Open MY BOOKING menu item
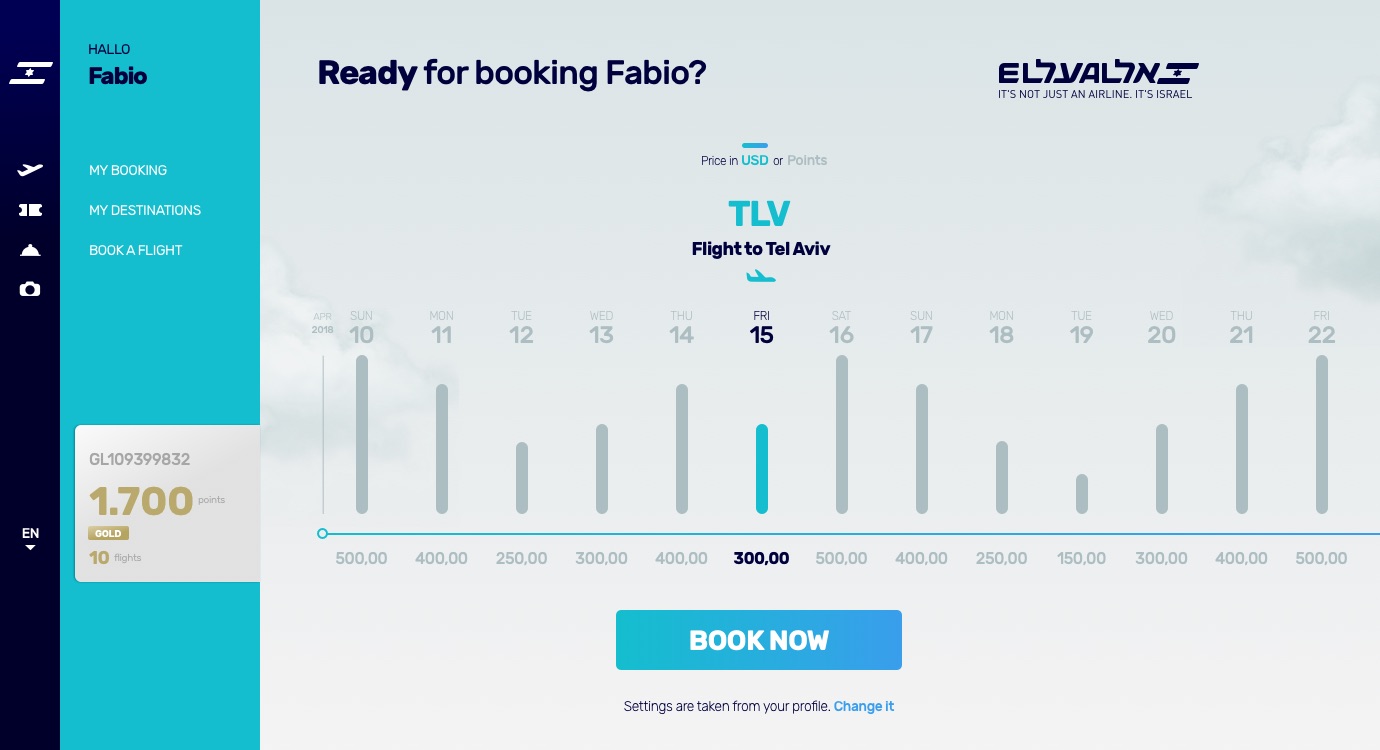The image size is (1380, 750). coord(128,170)
